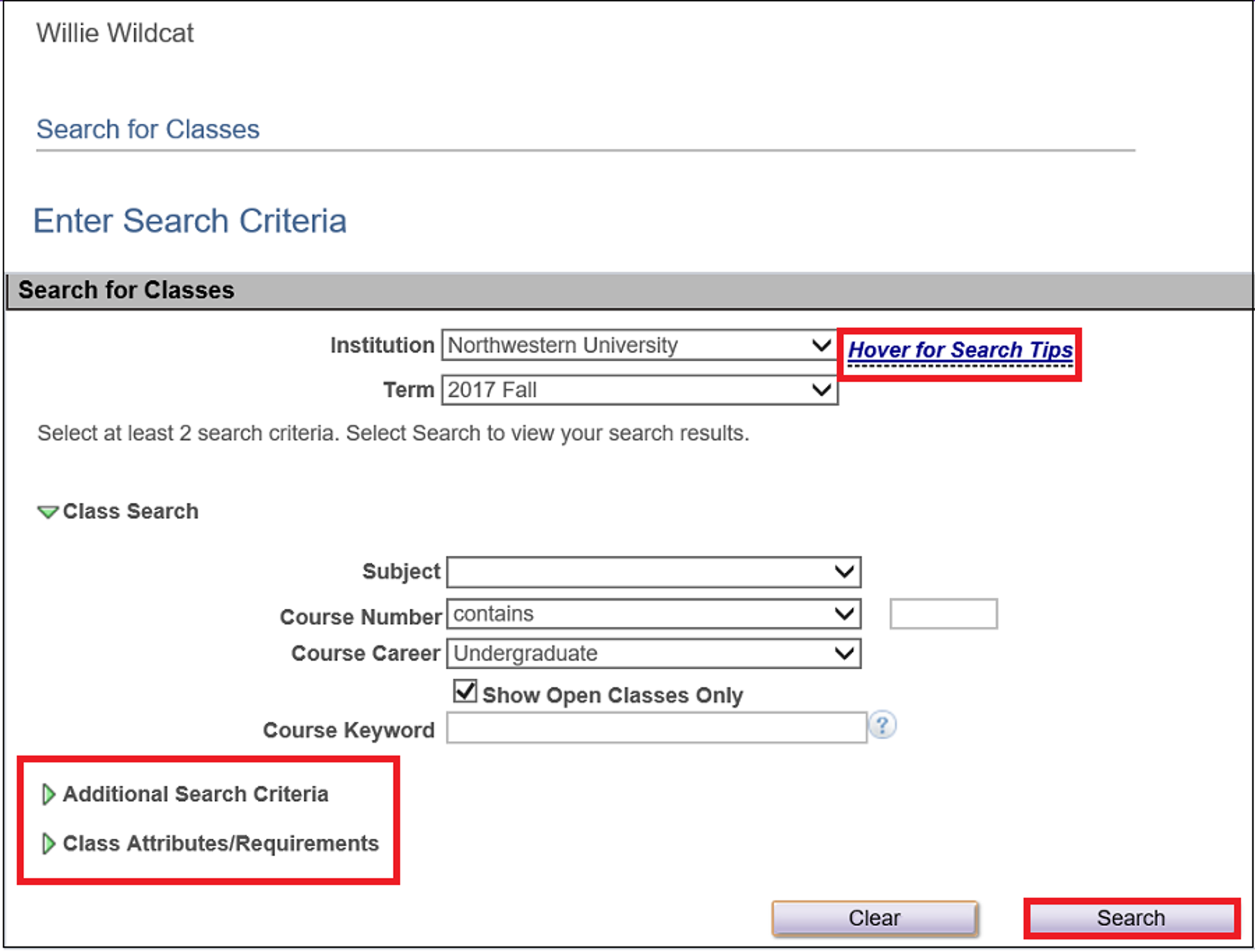Collapse the Class Search green triangle
Screen dimensions: 1255x952
point(47,512)
